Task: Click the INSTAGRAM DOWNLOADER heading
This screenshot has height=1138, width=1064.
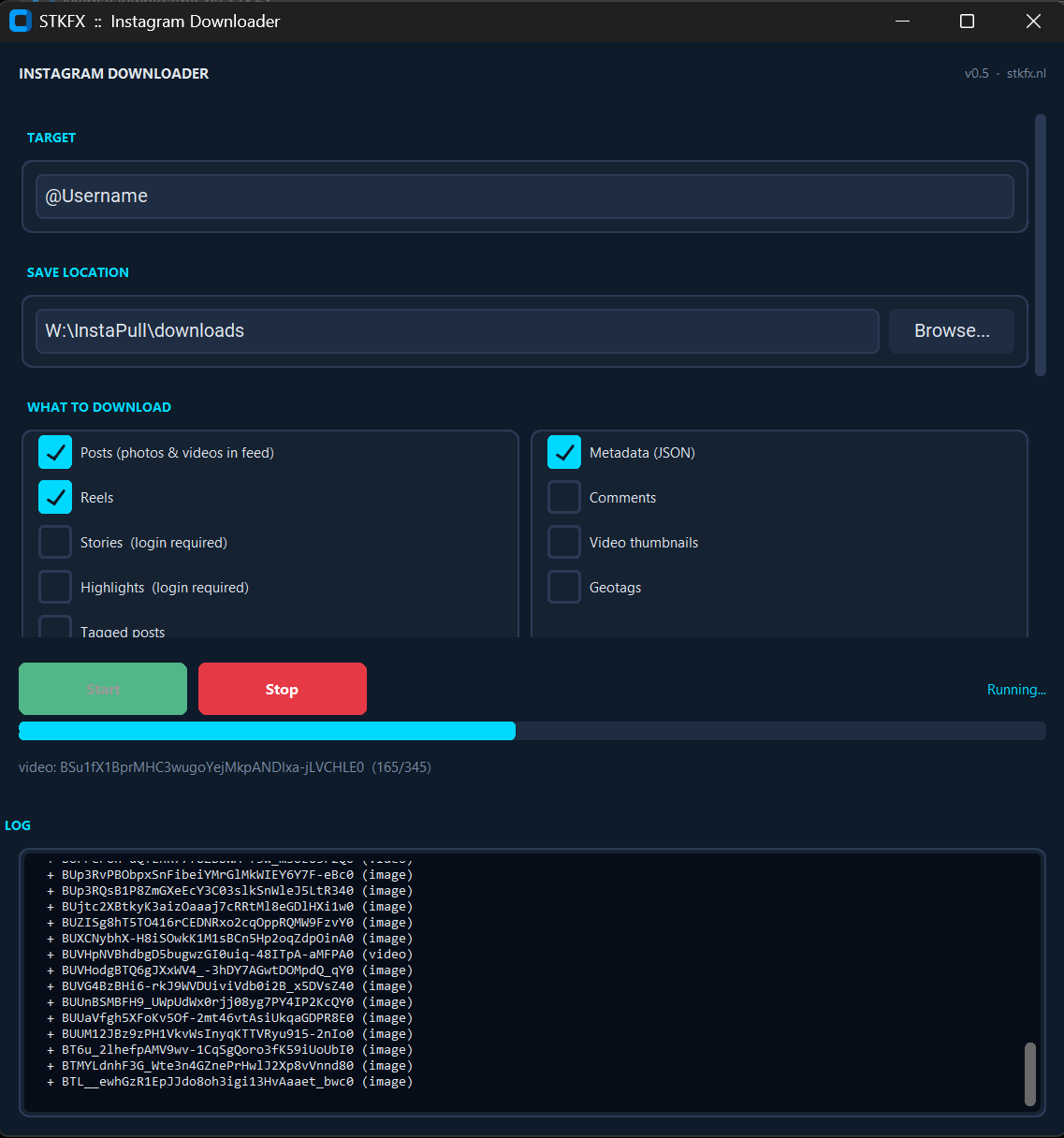Action: click(x=114, y=73)
